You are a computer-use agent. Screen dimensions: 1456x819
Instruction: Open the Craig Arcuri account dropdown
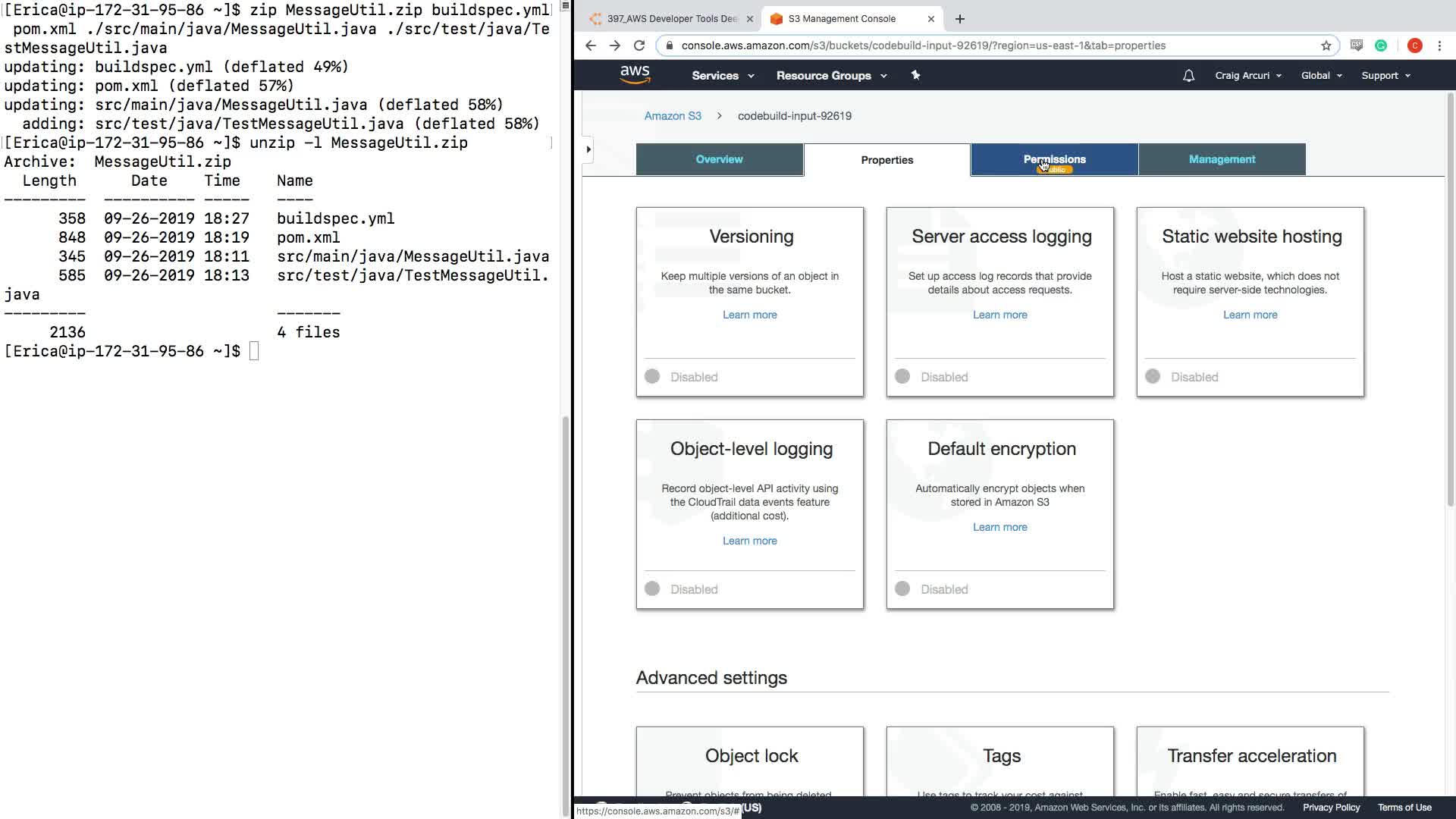click(x=1247, y=76)
